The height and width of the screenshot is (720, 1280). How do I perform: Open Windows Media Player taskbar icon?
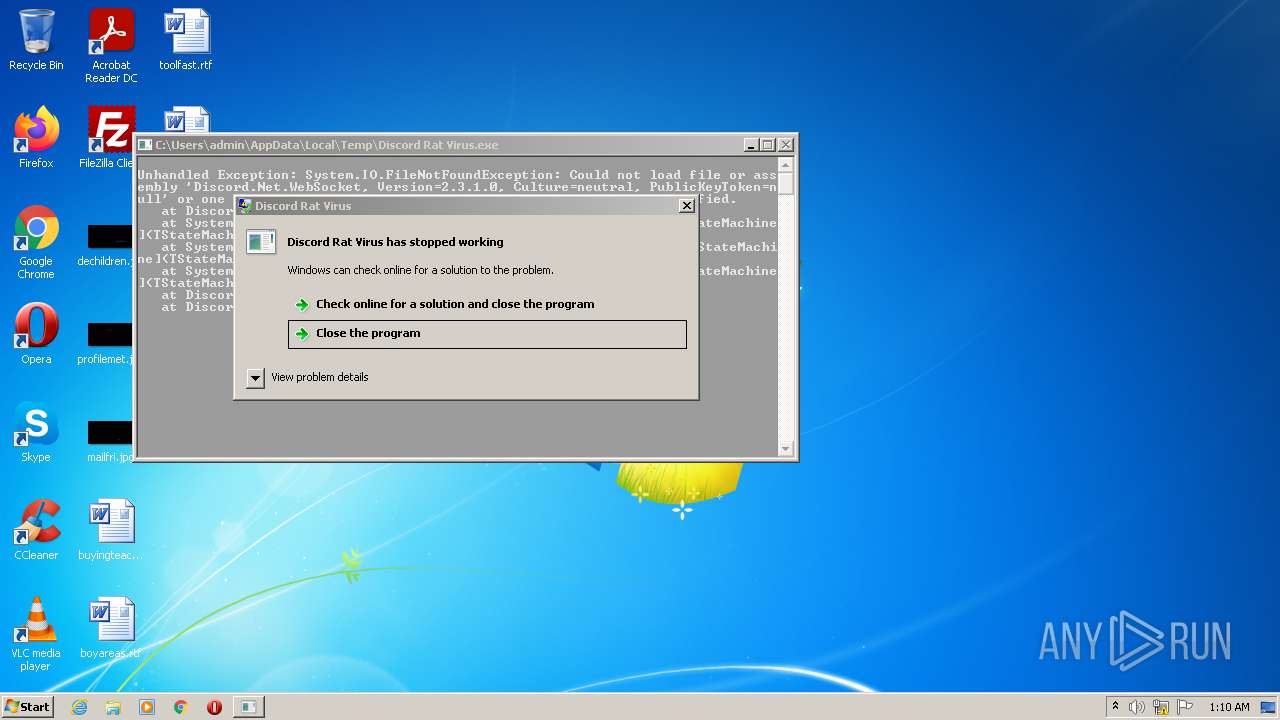pos(147,707)
